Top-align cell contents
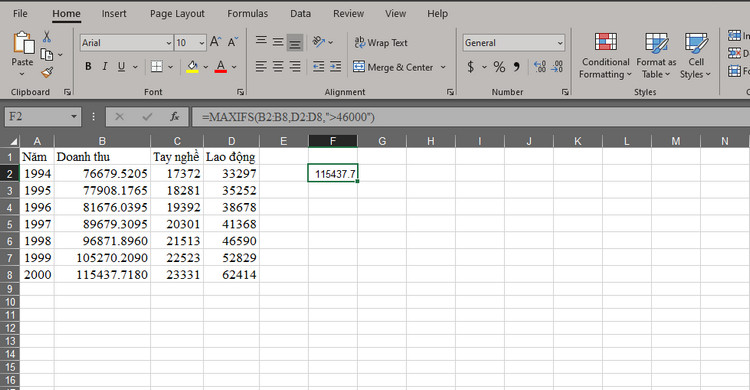 pos(261,41)
